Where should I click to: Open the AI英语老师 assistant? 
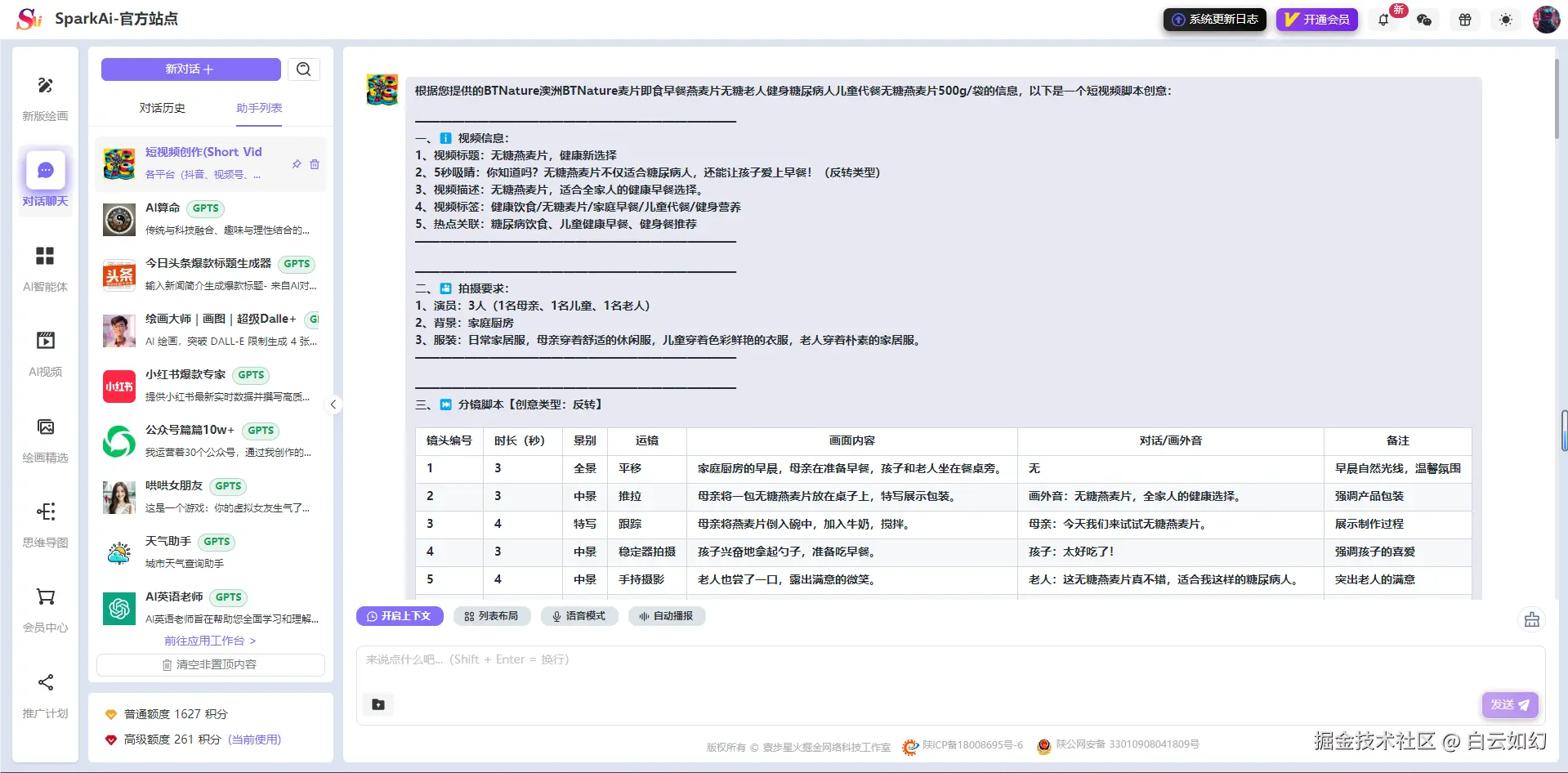(211, 609)
